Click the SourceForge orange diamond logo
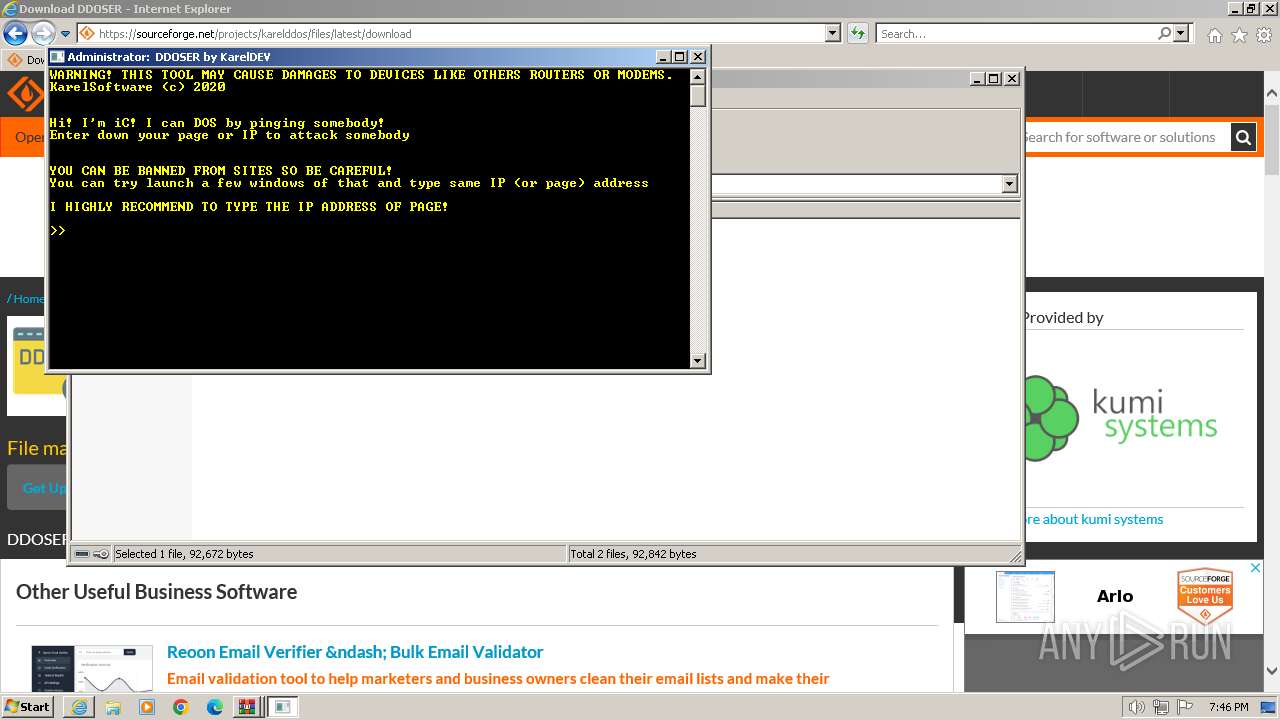This screenshot has height=720, width=1280. (x=24, y=95)
